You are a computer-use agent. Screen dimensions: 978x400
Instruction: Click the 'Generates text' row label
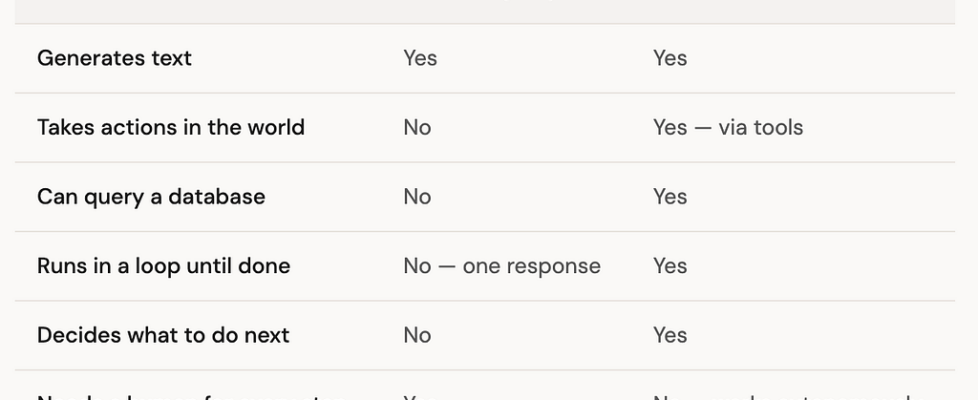click(114, 58)
